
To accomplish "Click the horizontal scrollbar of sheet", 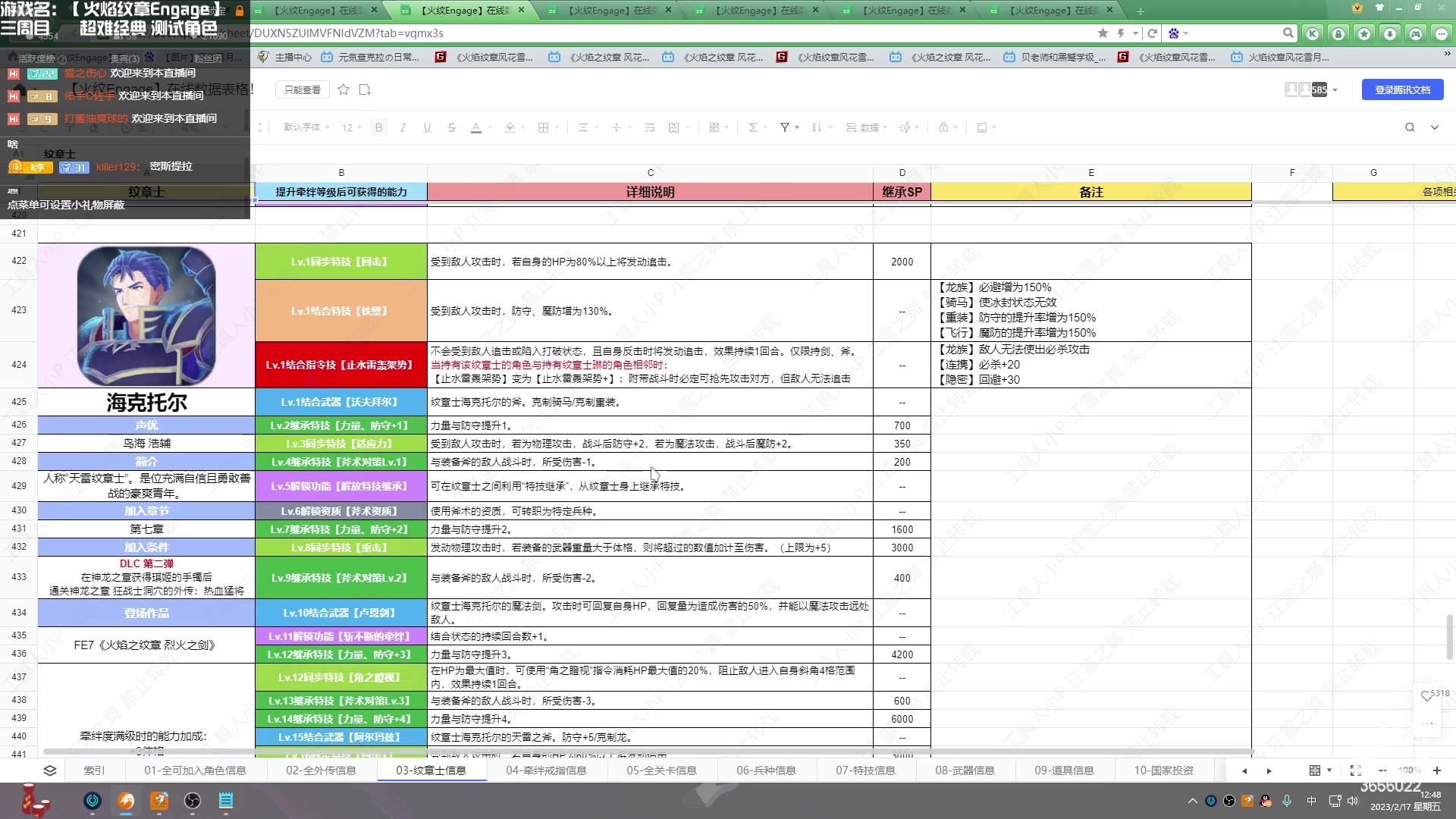I will pyautogui.click(x=648, y=752).
